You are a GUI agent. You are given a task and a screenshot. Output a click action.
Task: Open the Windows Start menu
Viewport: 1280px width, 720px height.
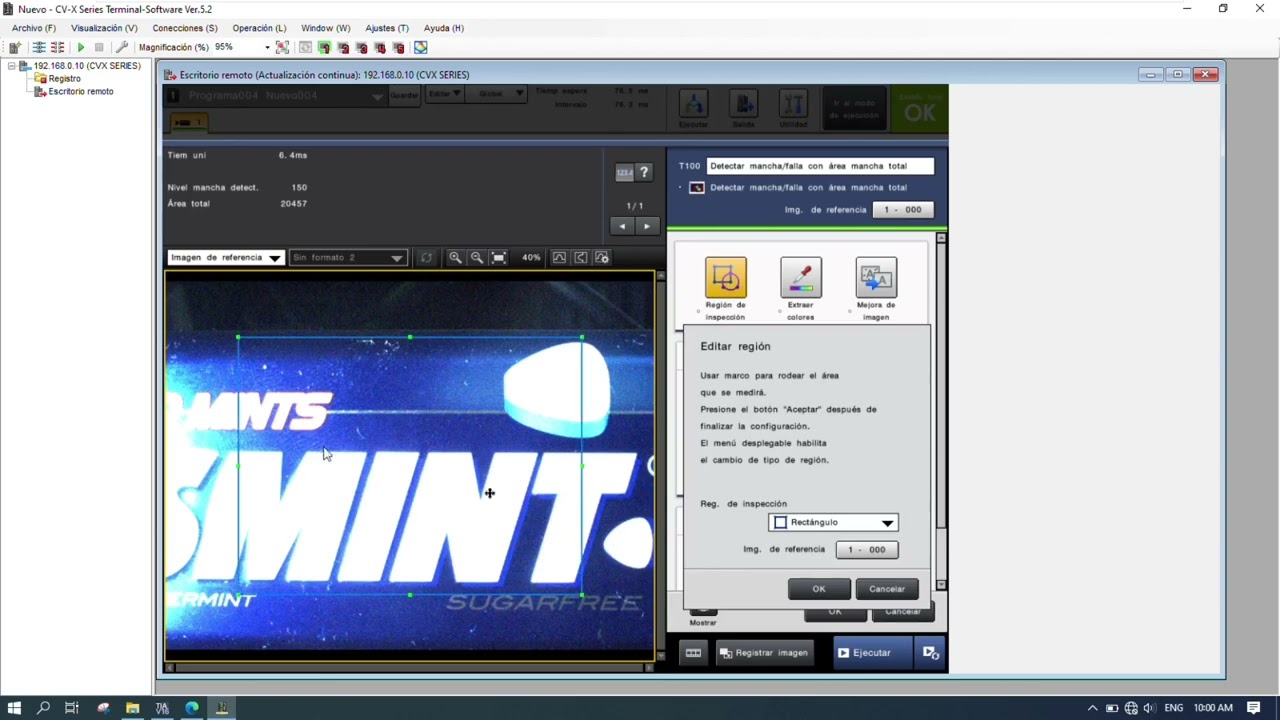coord(14,708)
